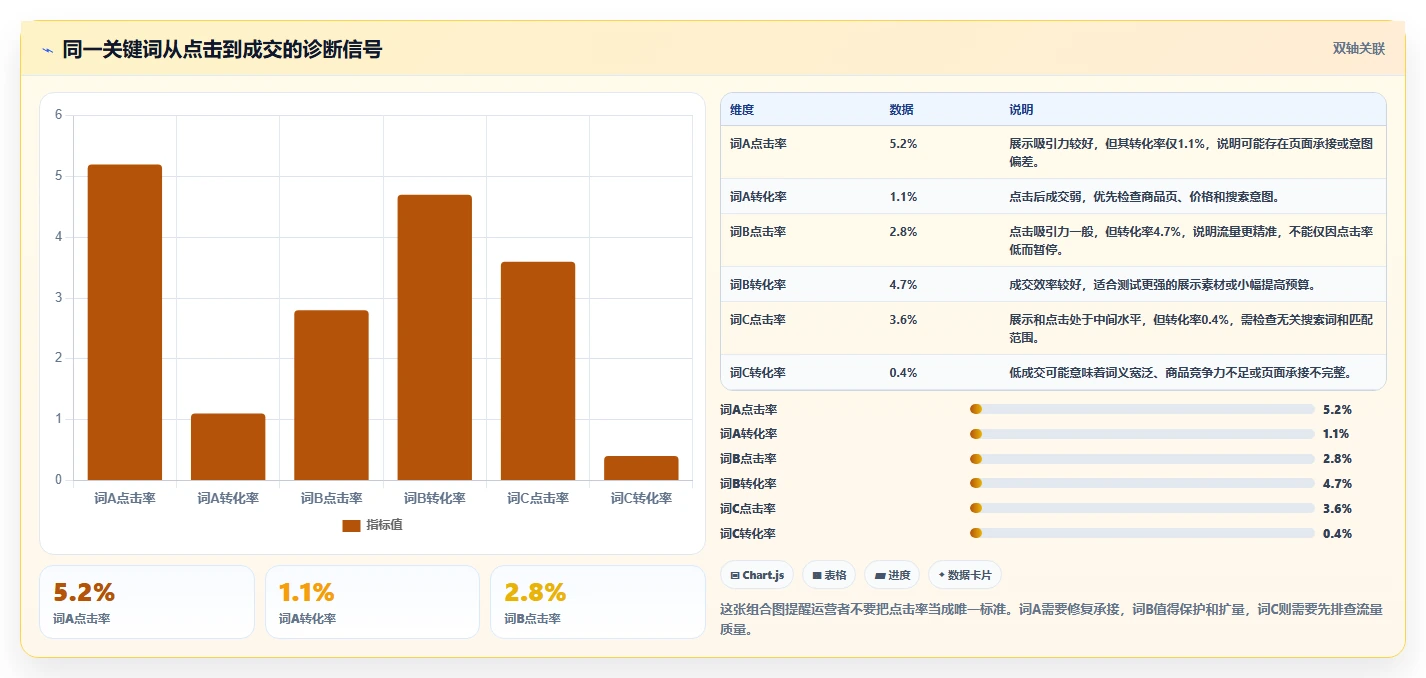Click the 词C点击率 bar in chart
The width and height of the screenshot is (1426, 678).
click(538, 371)
